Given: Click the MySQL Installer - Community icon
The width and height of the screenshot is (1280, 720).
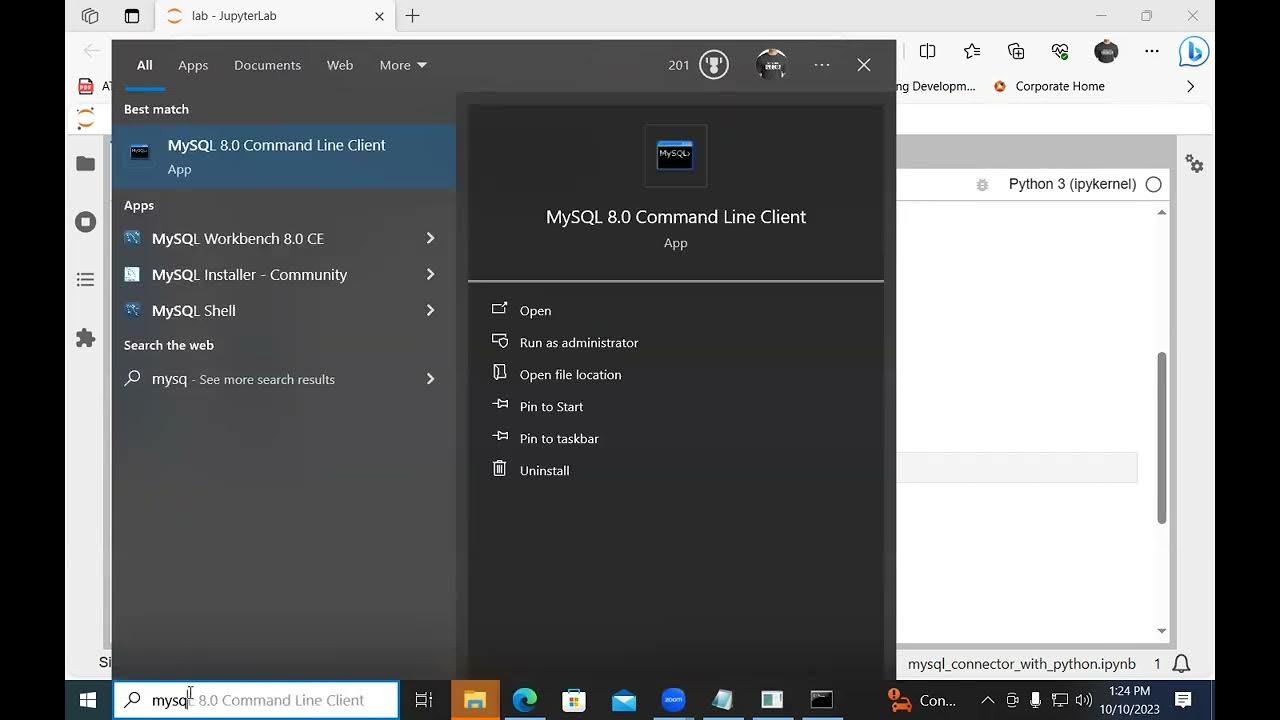Looking at the screenshot, I should click(x=132, y=274).
